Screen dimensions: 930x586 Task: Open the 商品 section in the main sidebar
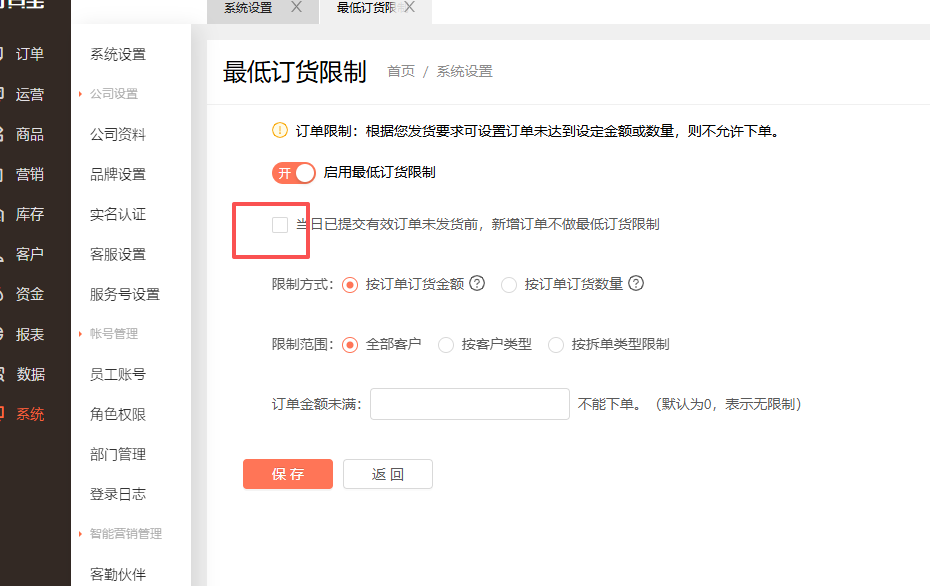click(x=30, y=135)
